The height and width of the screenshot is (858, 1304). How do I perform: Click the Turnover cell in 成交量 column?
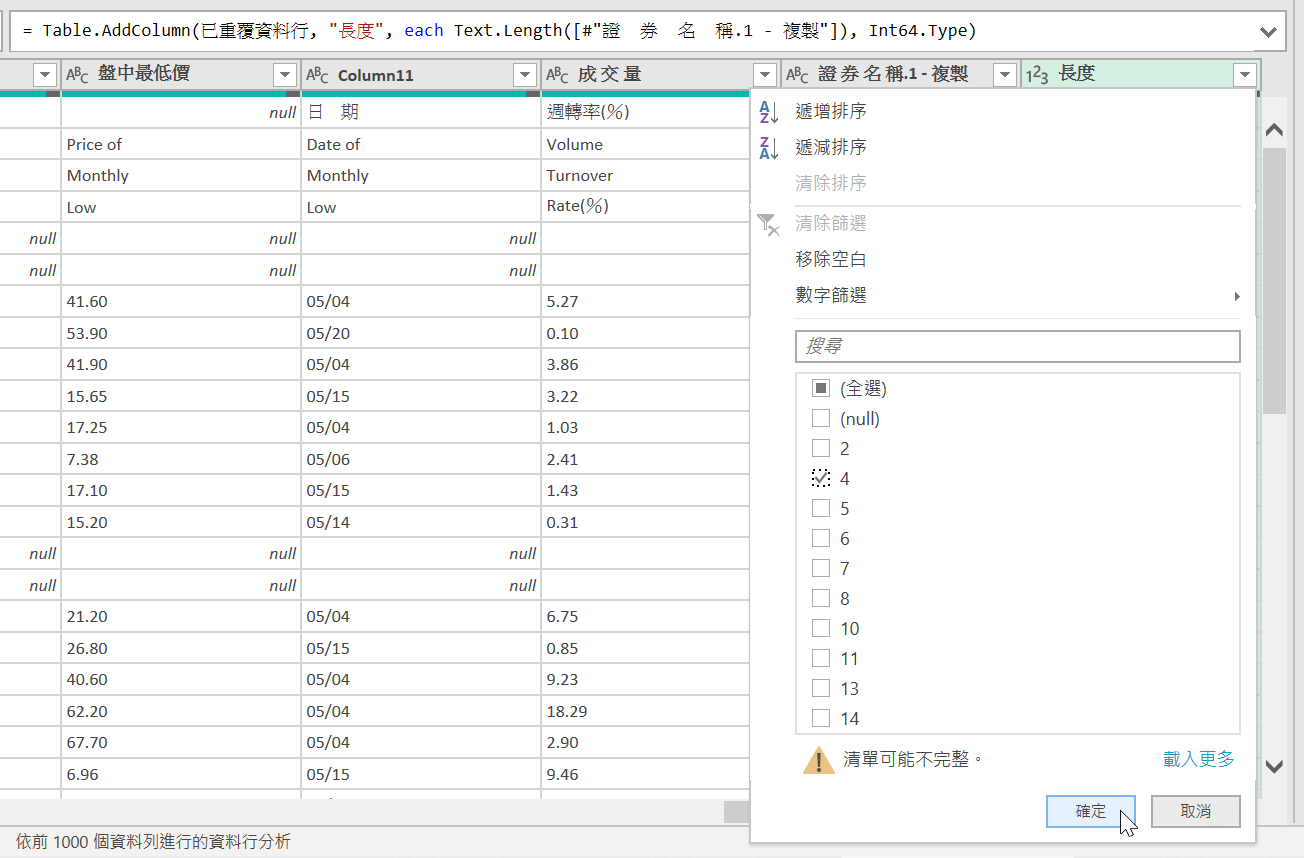(646, 175)
